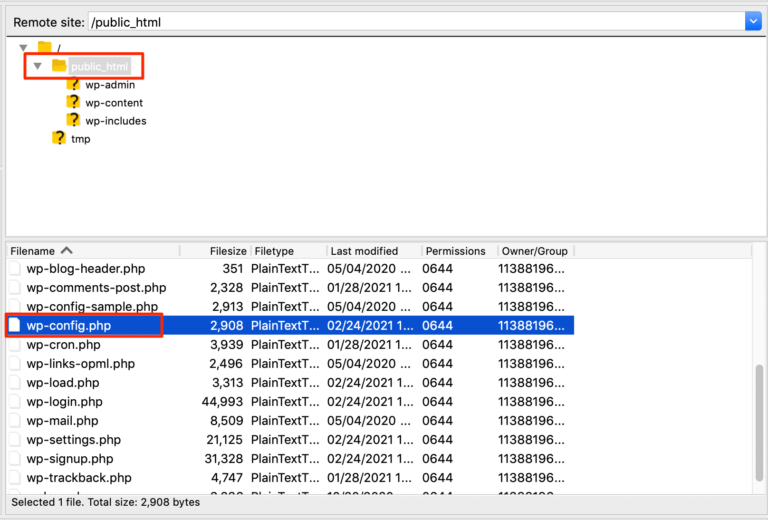
Task: Click the public_html folder icon
Action: [x=59, y=66]
